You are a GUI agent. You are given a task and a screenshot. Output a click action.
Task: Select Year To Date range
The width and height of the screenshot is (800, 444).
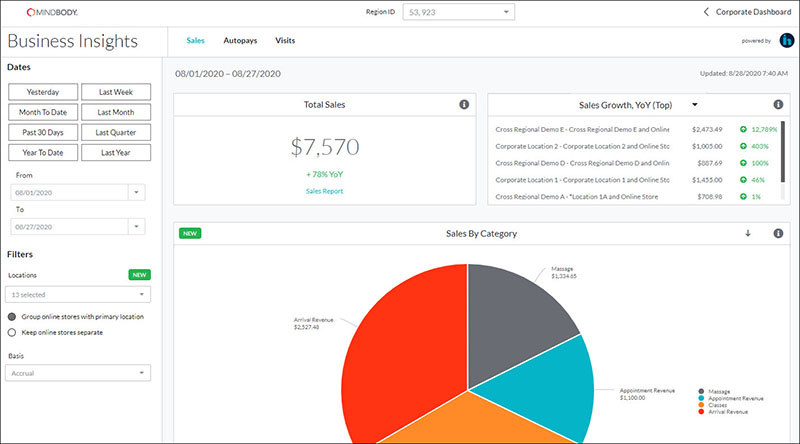click(43, 153)
